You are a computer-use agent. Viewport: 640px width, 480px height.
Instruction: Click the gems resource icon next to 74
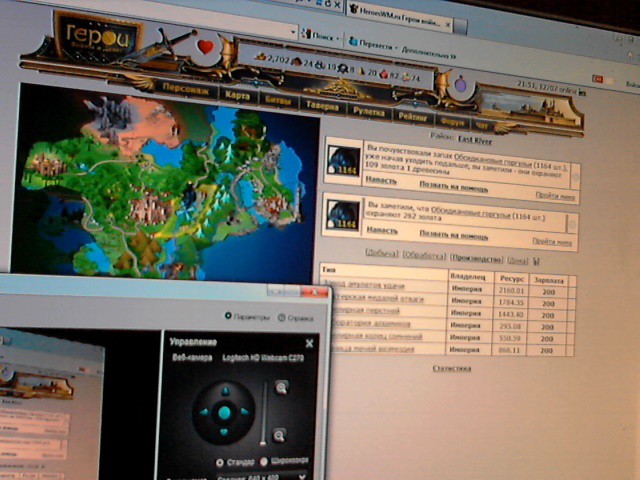tap(406, 77)
